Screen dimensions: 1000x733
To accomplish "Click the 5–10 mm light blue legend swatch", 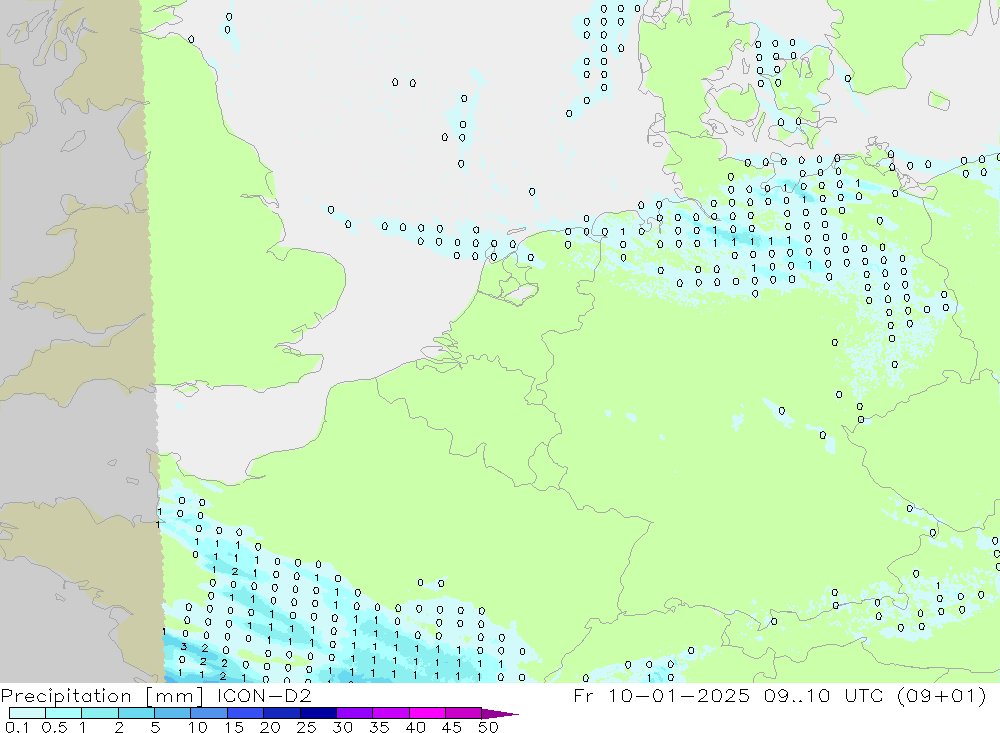I will (173, 713).
